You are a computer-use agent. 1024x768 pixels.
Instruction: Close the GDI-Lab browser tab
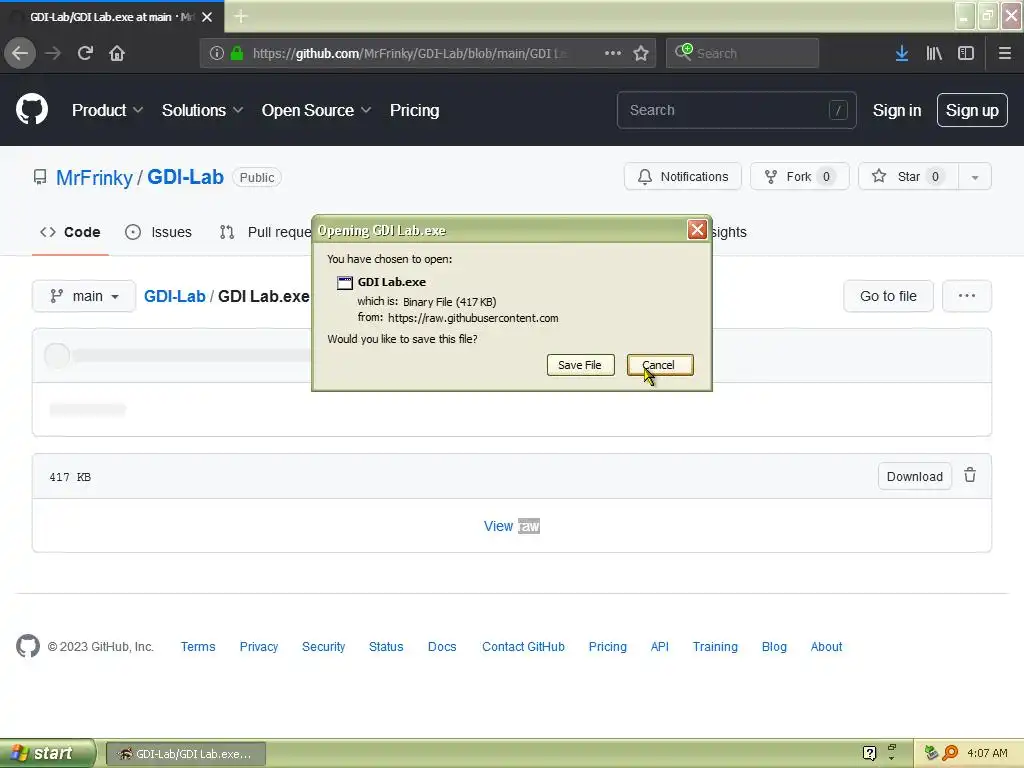click(x=207, y=17)
